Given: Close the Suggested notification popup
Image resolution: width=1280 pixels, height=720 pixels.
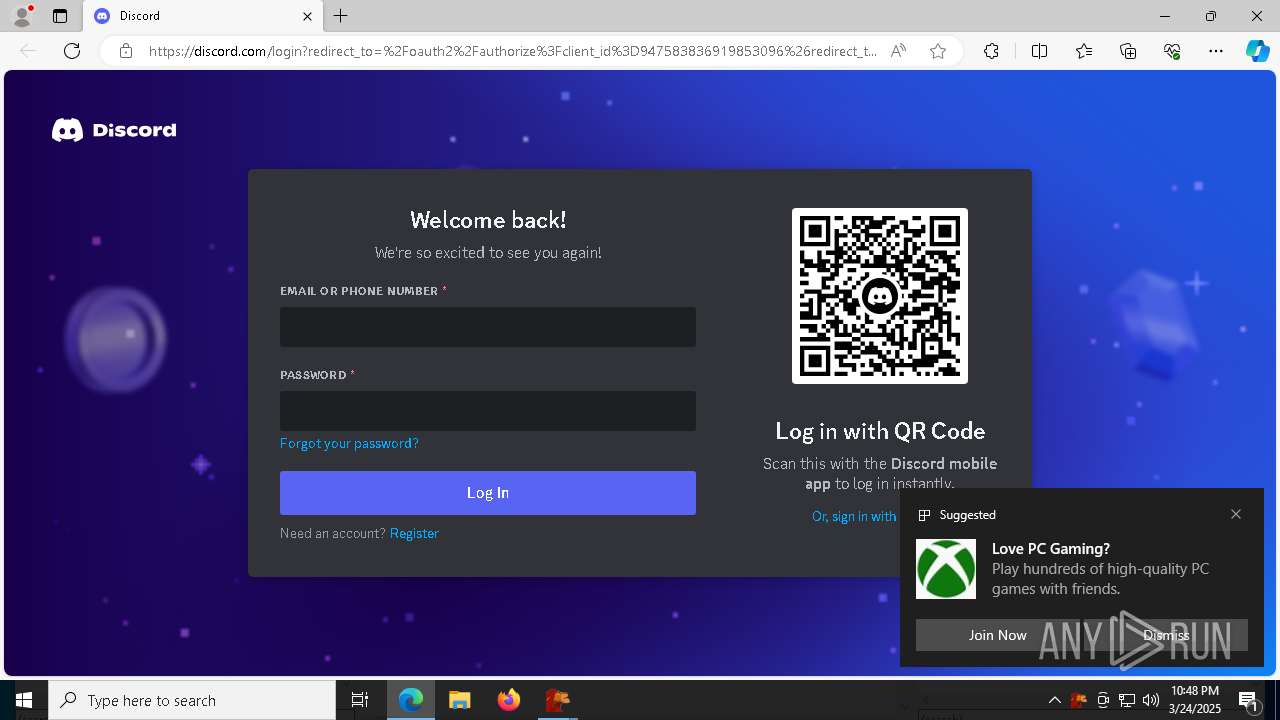Looking at the screenshot, I should 1236,514.
